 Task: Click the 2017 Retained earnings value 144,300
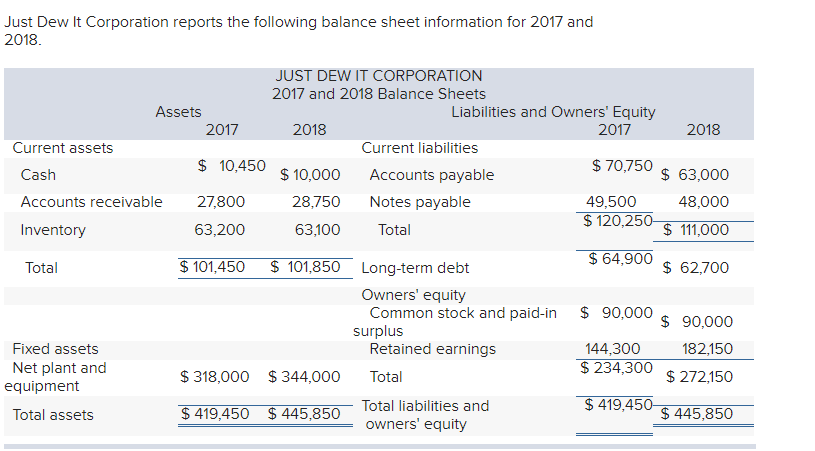tap(612, 349)
